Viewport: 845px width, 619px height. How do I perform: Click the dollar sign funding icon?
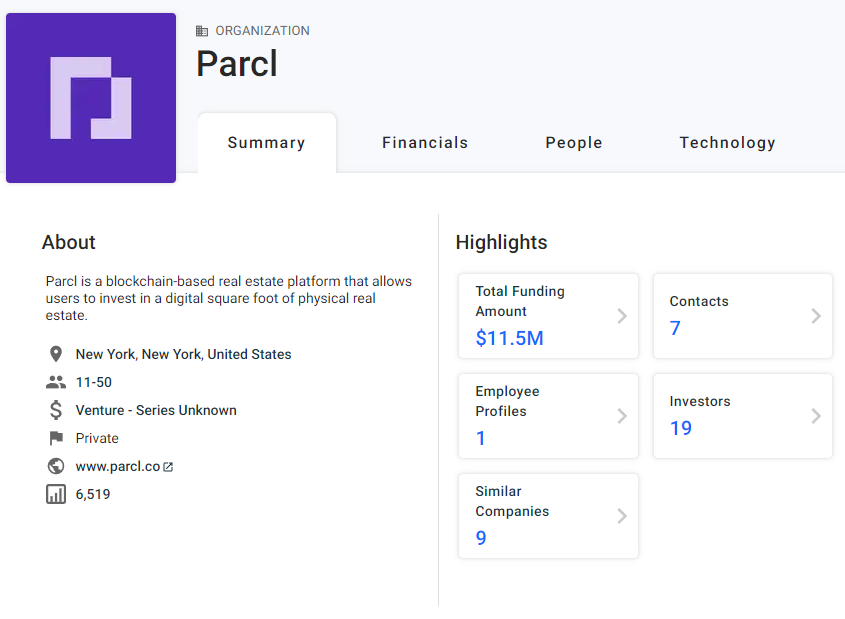tap(56, 410)
